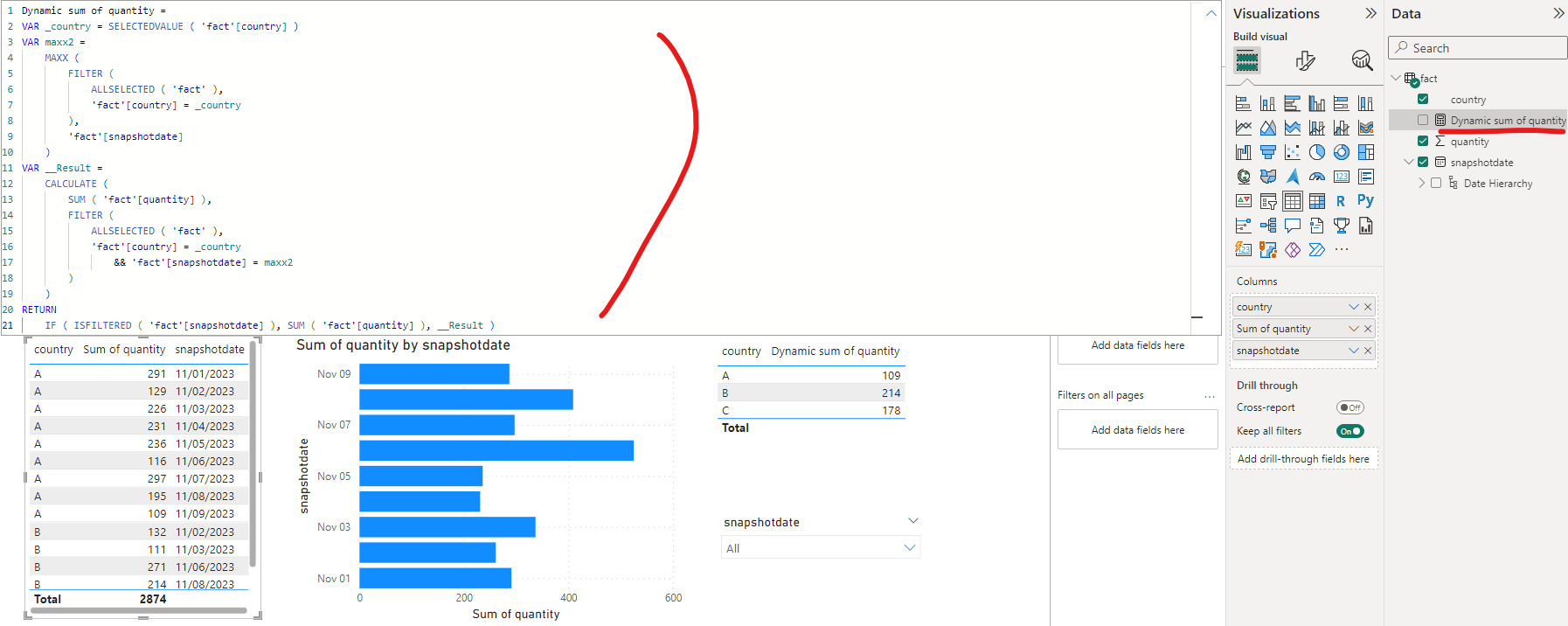1568x626 pixels.
Task: Select the R script visual
Action: (1341, 201)
